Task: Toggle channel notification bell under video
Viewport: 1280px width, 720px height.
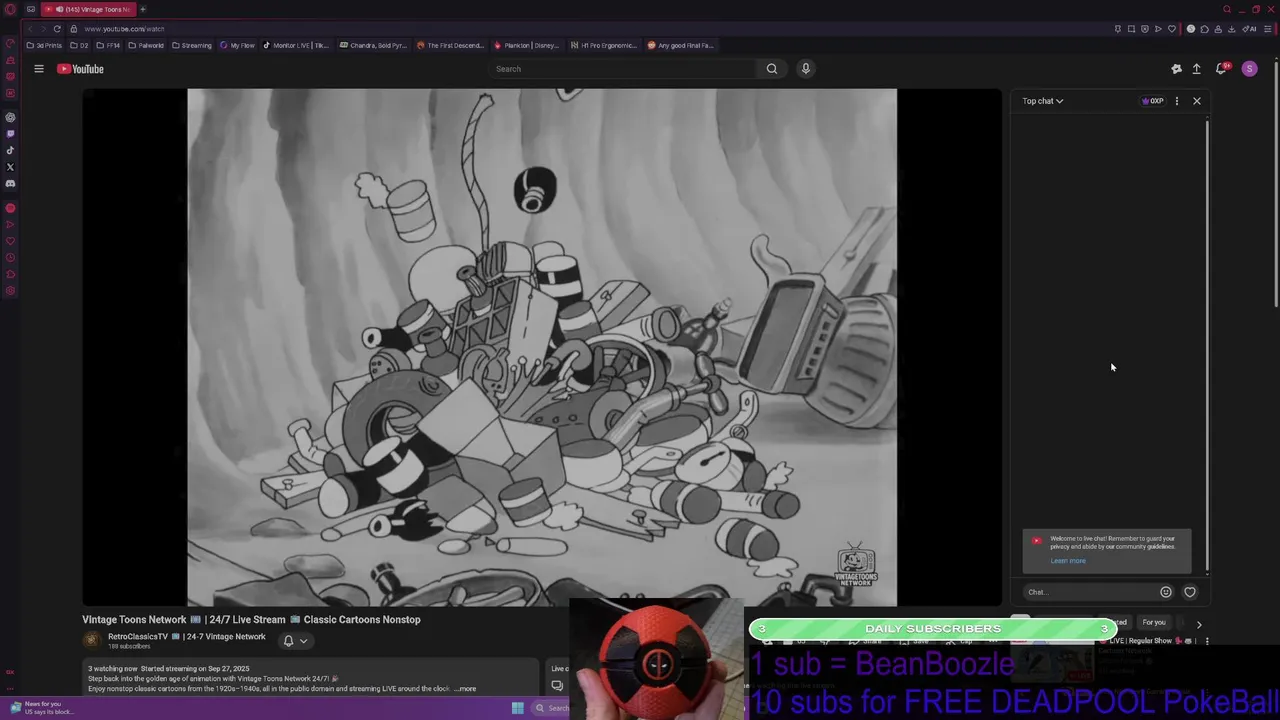Action: (x=288, y=641)
